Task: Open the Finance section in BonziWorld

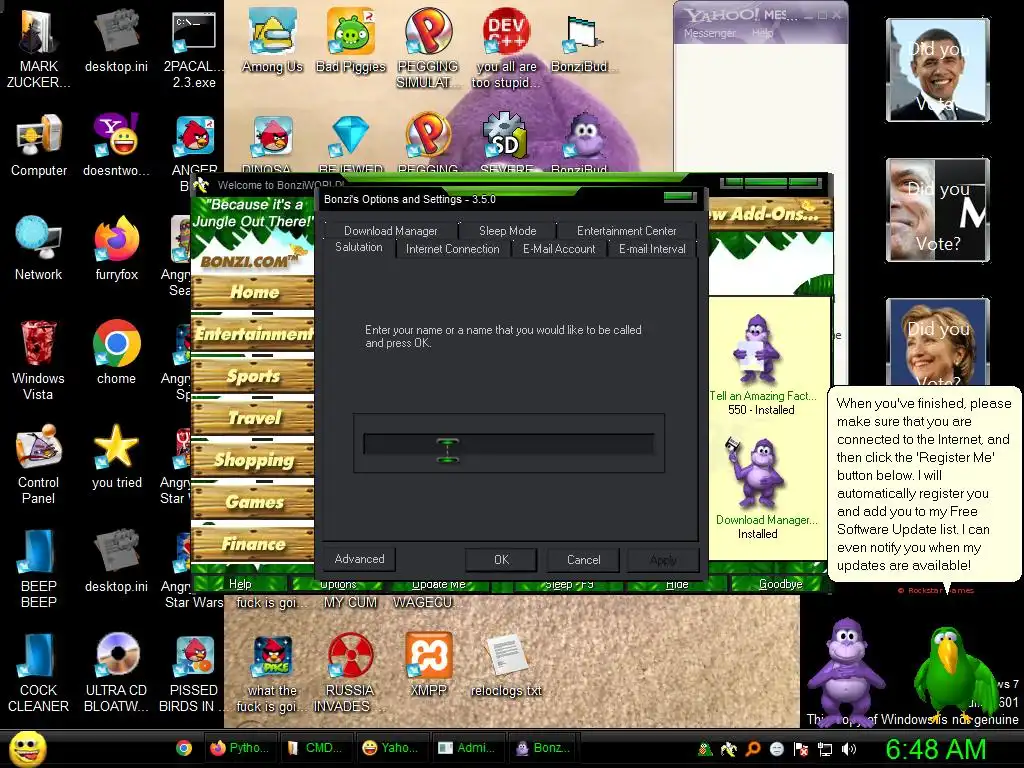Action: click(x=253, y=544)
